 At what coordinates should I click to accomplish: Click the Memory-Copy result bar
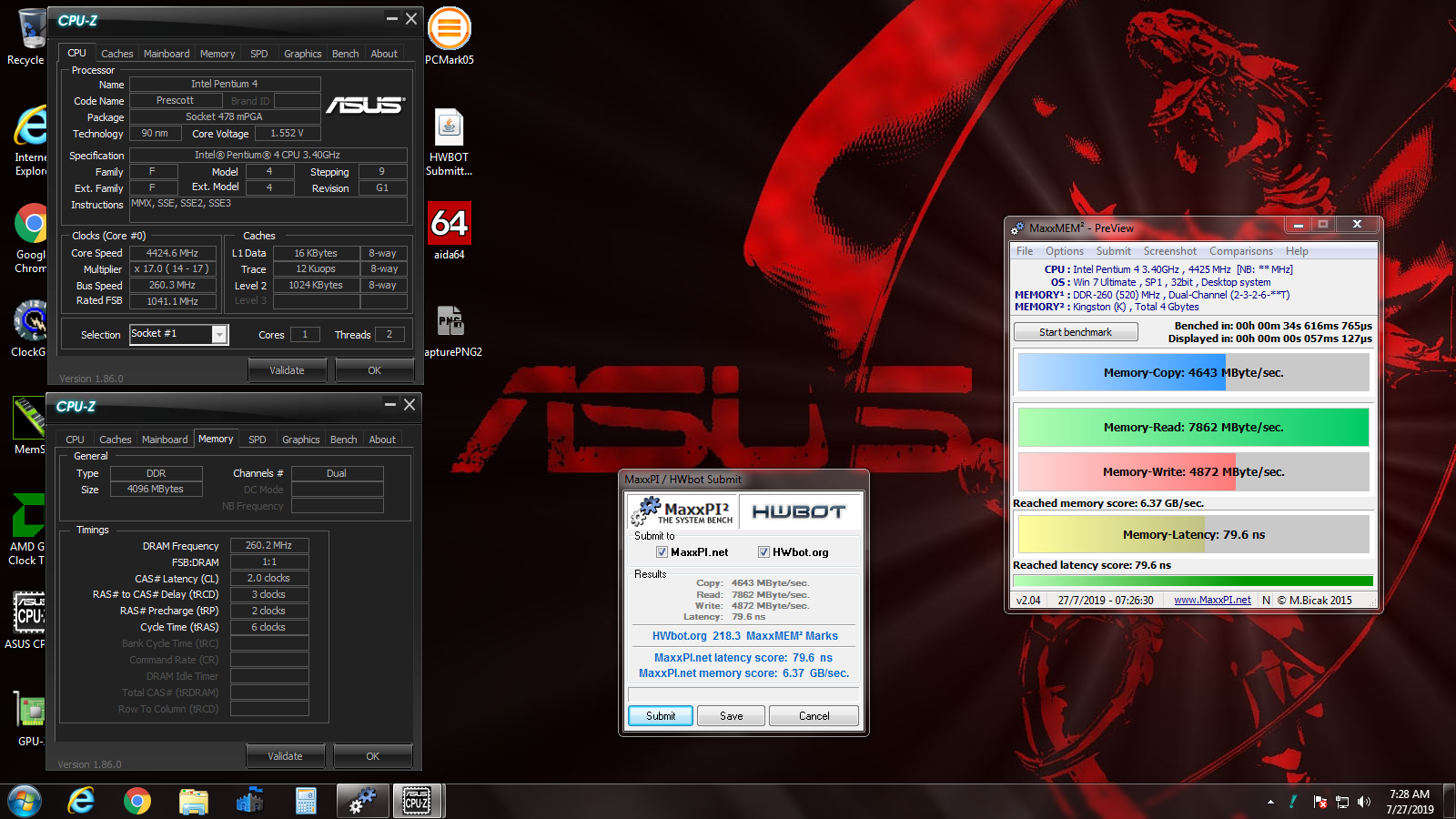(x=1193, y=372)
